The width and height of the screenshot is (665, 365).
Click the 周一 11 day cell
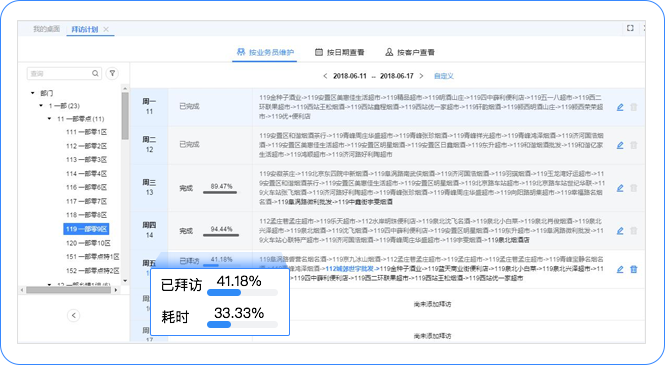click(149, 106)
